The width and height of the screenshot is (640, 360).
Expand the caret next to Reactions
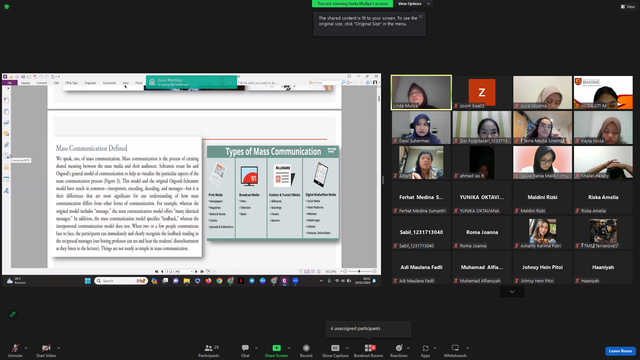point(408,348)
